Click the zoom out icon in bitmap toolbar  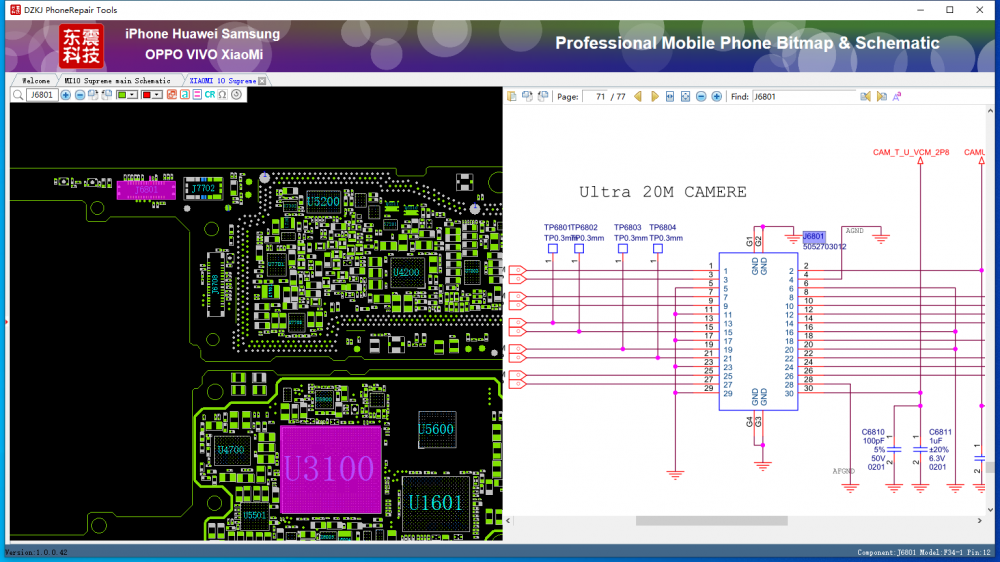tap(80, 95)
